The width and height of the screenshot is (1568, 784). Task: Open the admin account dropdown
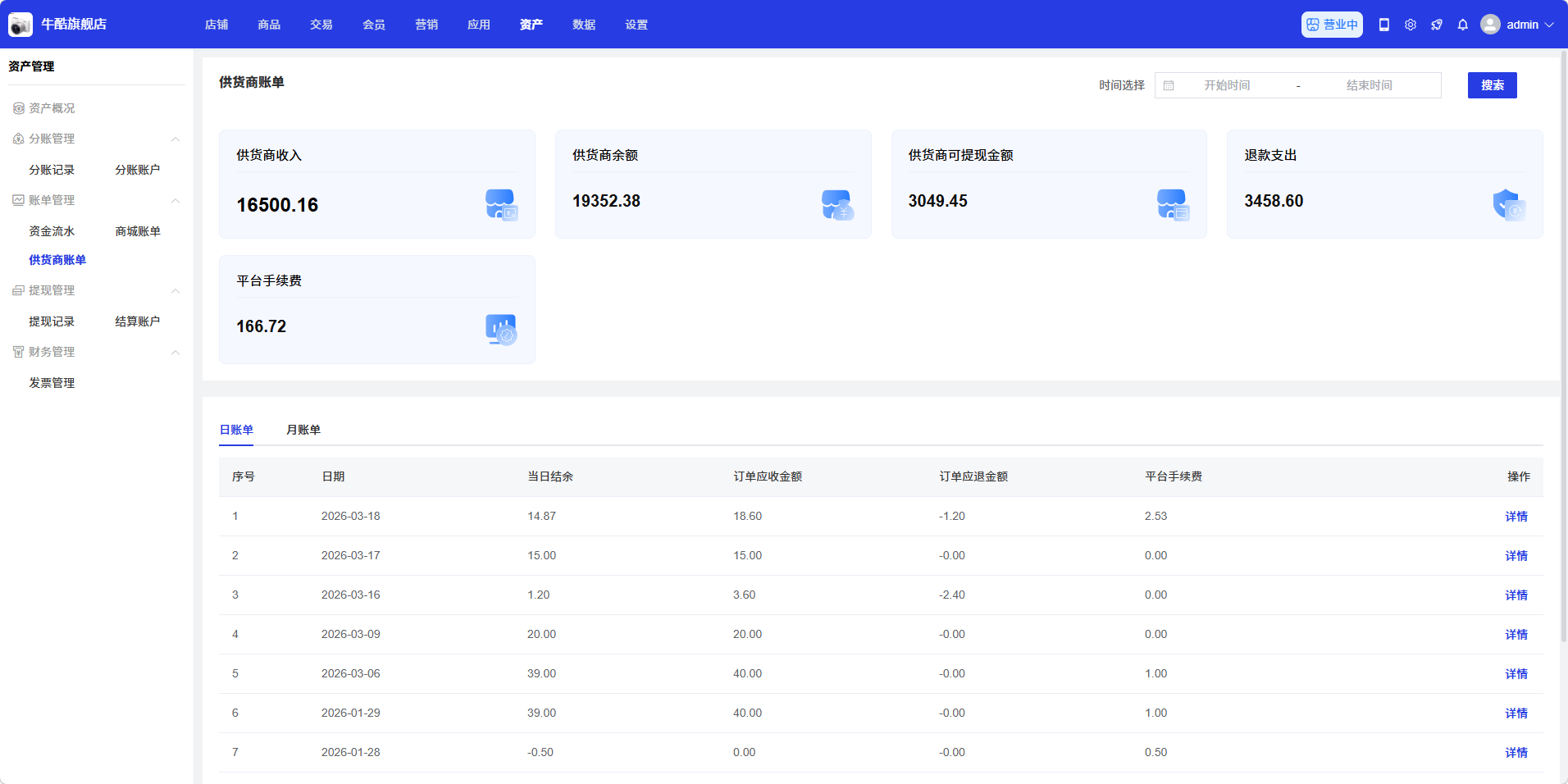point(1549,25)
